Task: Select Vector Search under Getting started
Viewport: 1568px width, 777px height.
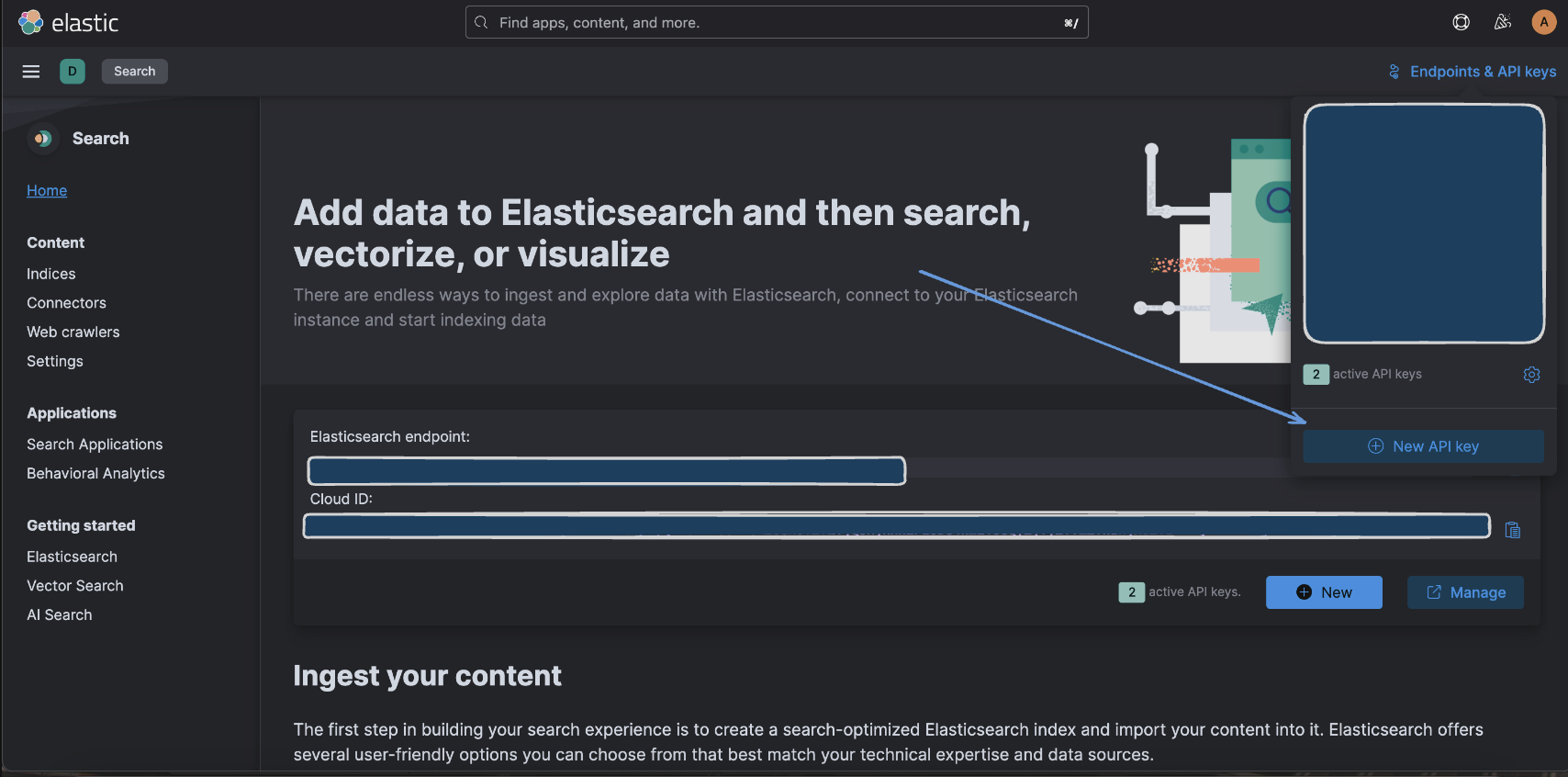Action: click(x=75, y=586)
